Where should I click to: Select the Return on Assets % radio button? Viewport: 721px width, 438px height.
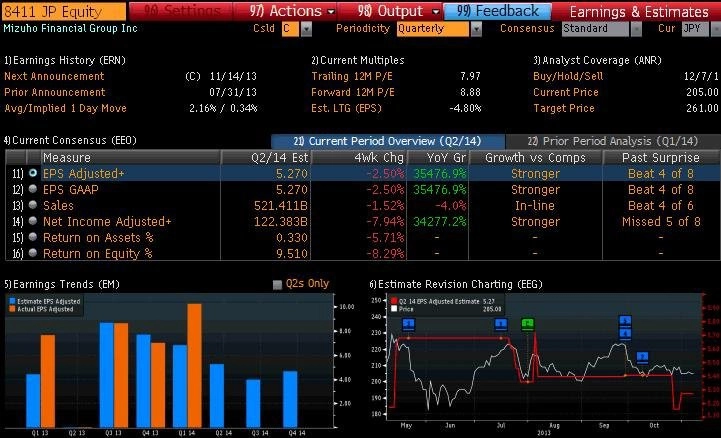pos(33,237)
